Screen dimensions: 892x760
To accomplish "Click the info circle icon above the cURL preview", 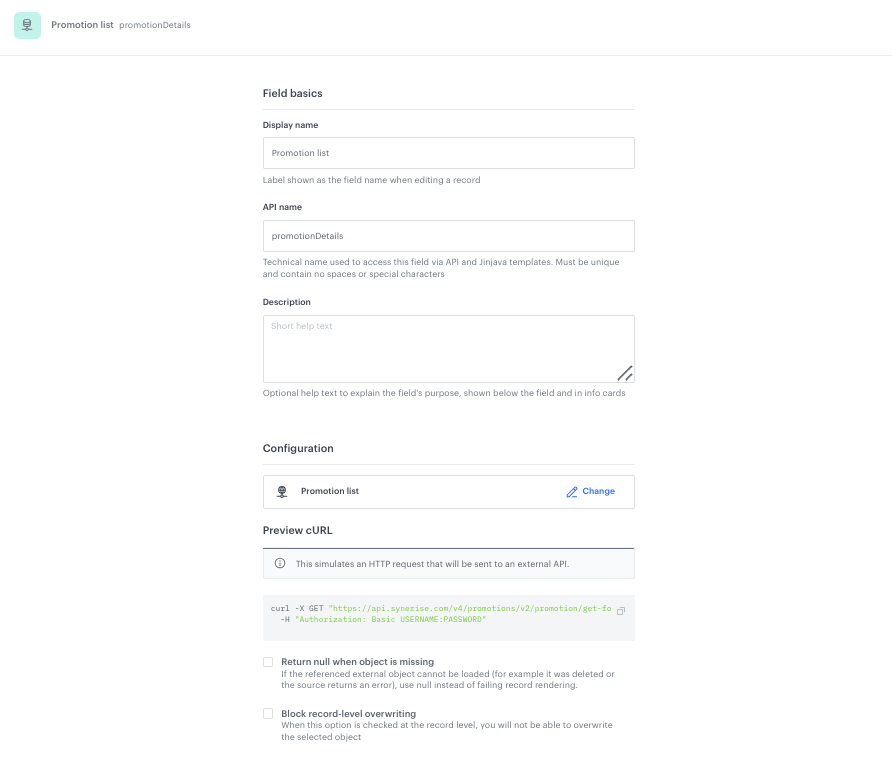I will tap(278, 562).
